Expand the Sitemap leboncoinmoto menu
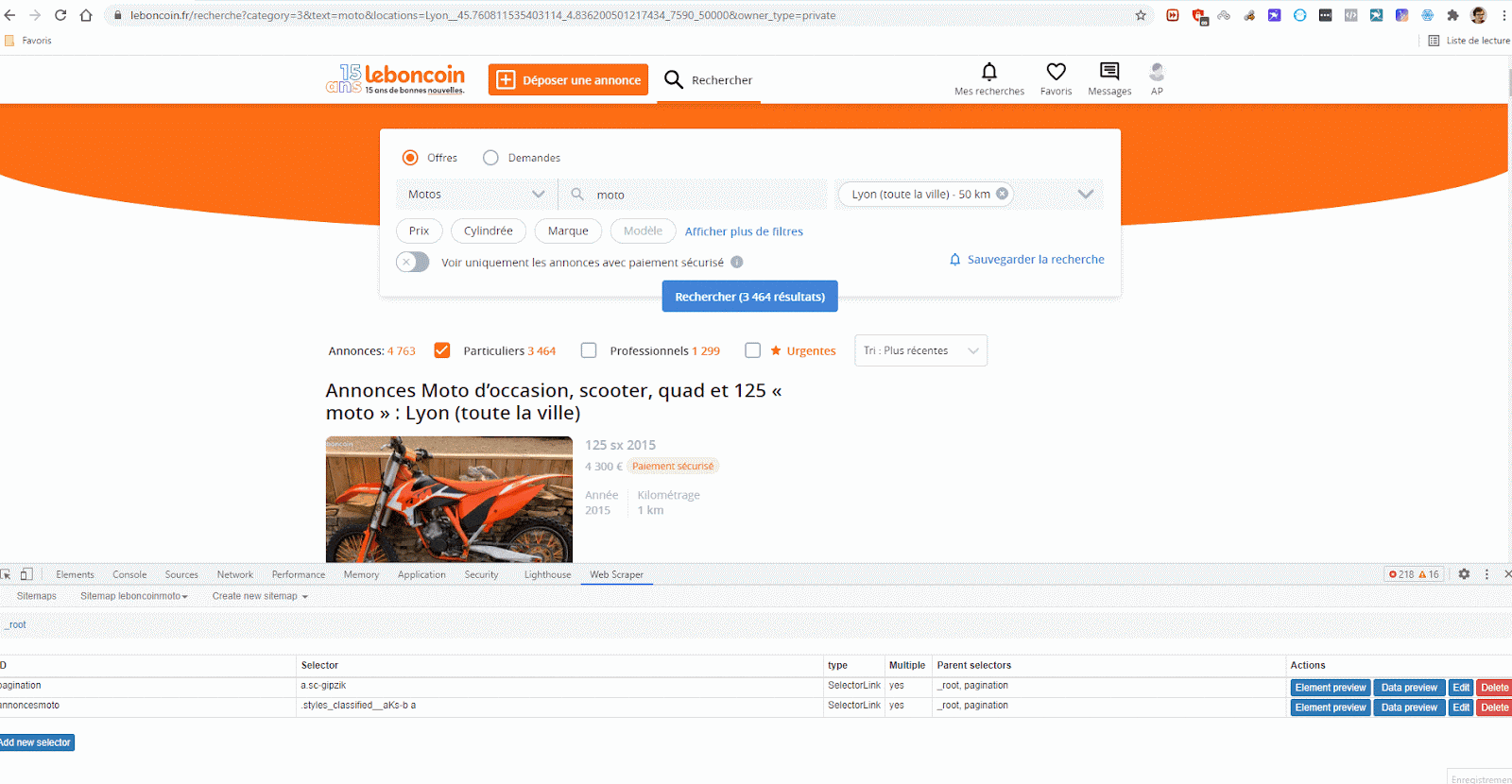 [x=134, y=596]
